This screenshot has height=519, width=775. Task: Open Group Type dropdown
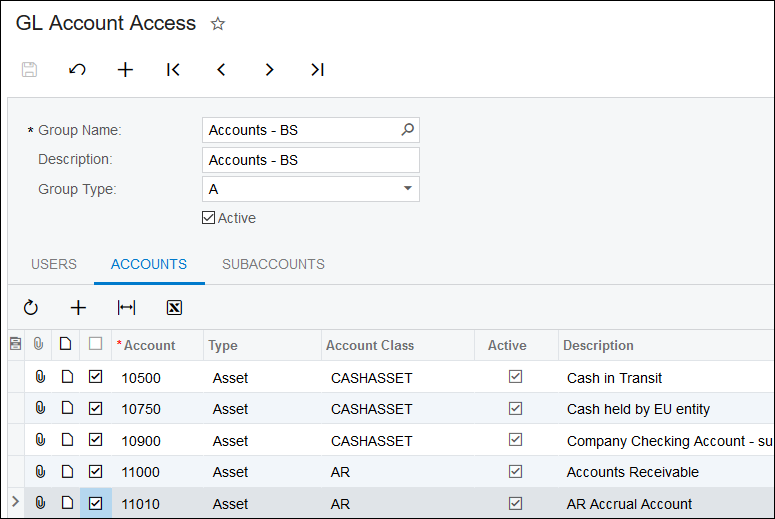point(407,189)
